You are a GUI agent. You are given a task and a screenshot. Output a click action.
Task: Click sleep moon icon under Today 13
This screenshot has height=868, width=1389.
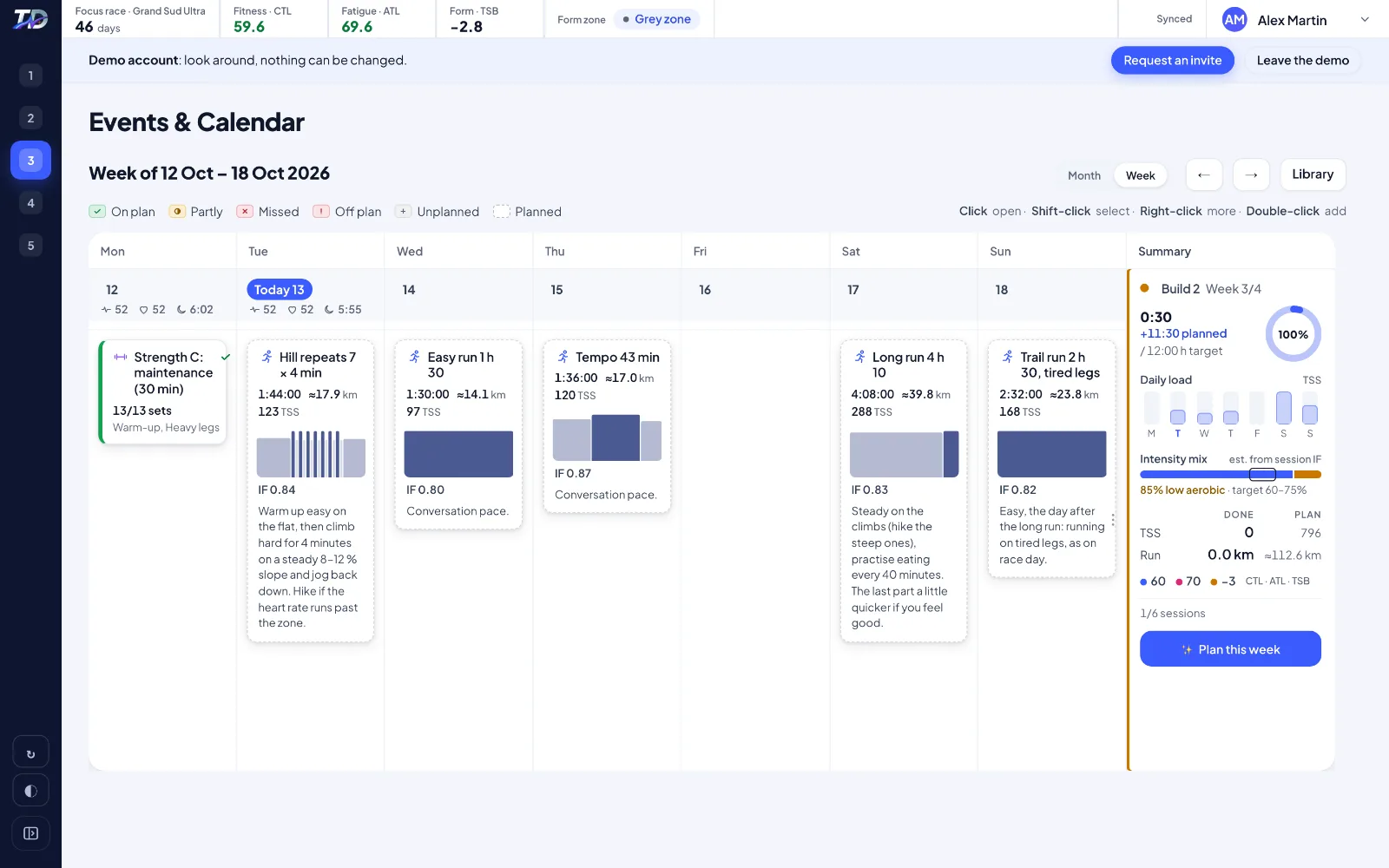pyautogui.click(x=330, y=310)
